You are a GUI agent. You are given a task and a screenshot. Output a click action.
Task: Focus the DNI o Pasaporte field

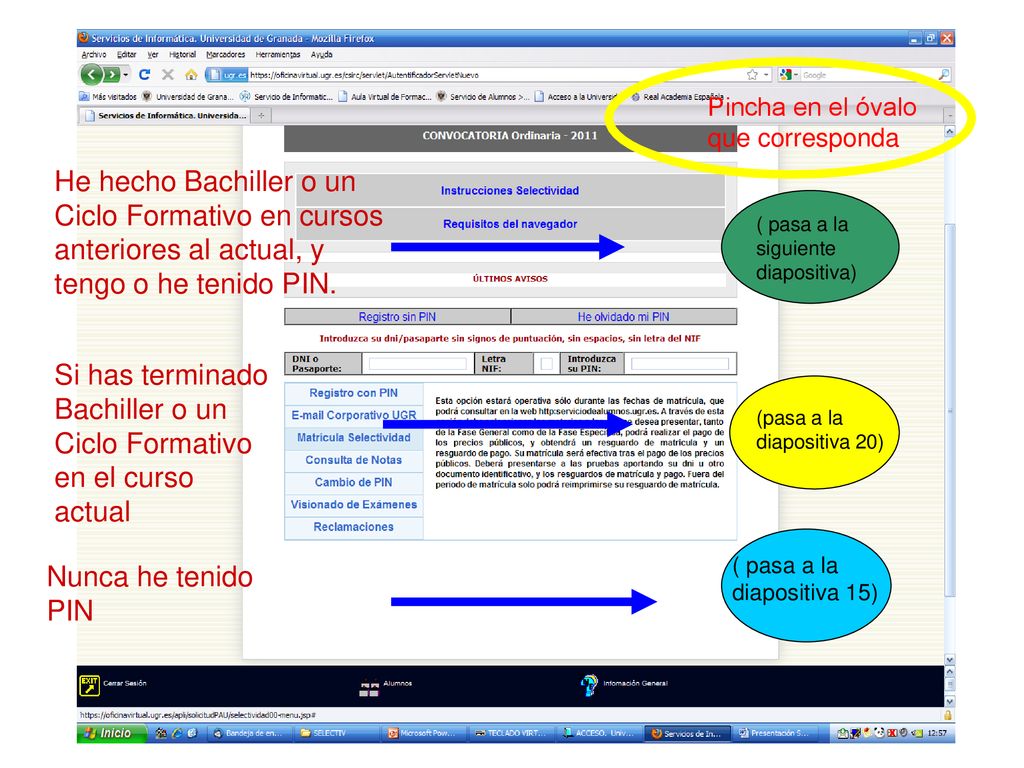(417, 364)
